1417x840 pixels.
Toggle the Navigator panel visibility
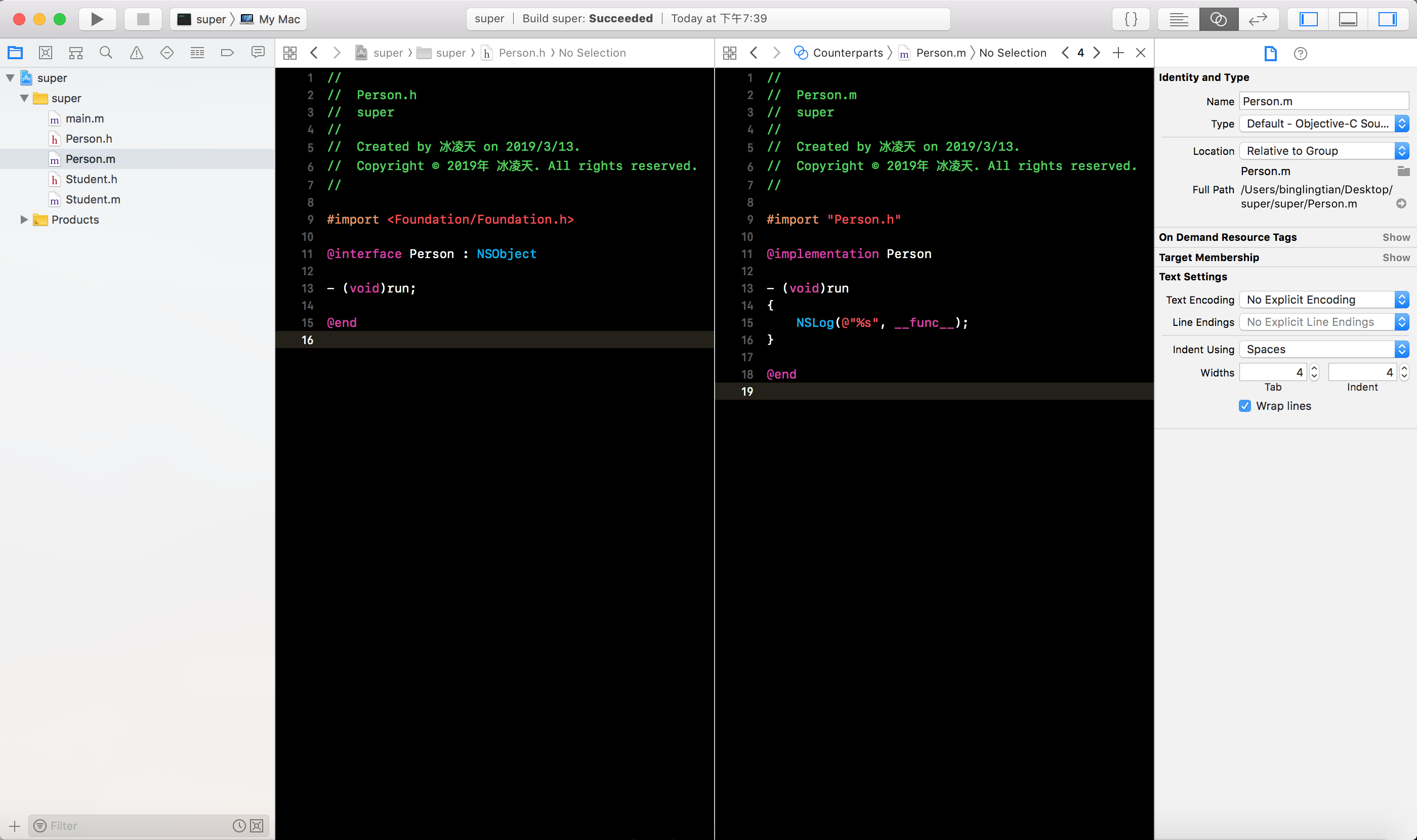(x=1308, y=19)
